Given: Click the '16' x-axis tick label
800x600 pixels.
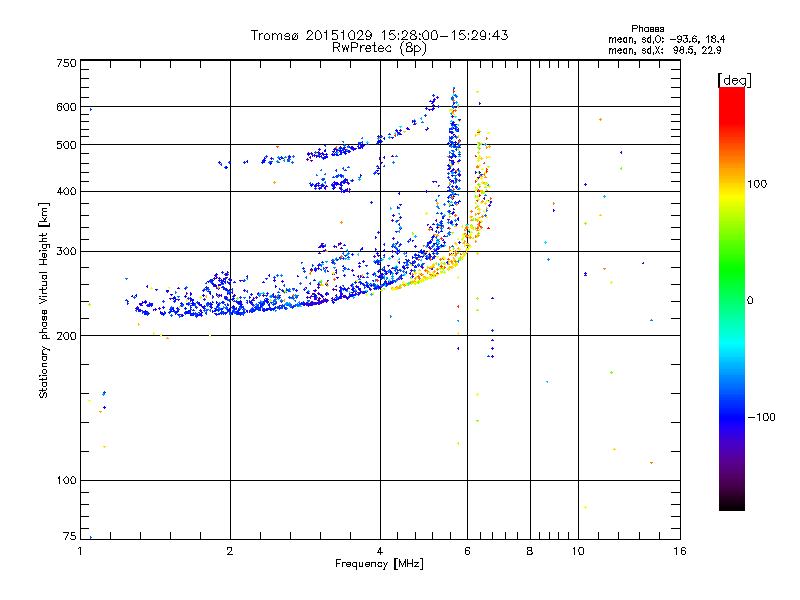Looking at the screenshot, I should (x=680, y=551).
